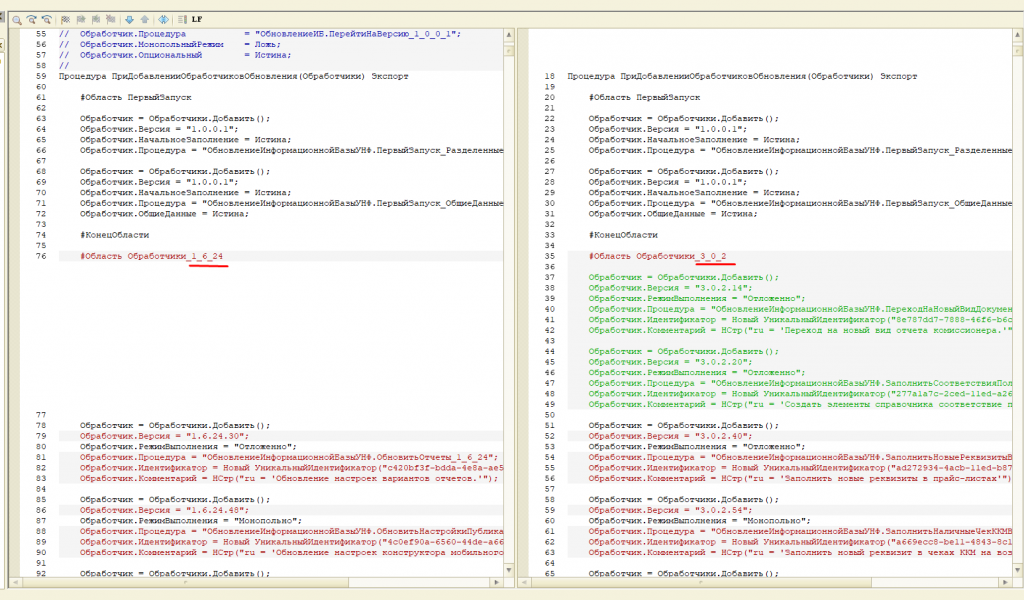Click comment line 55 'Обработчик.Процедура' in left pane

click(x=260, y=34)
